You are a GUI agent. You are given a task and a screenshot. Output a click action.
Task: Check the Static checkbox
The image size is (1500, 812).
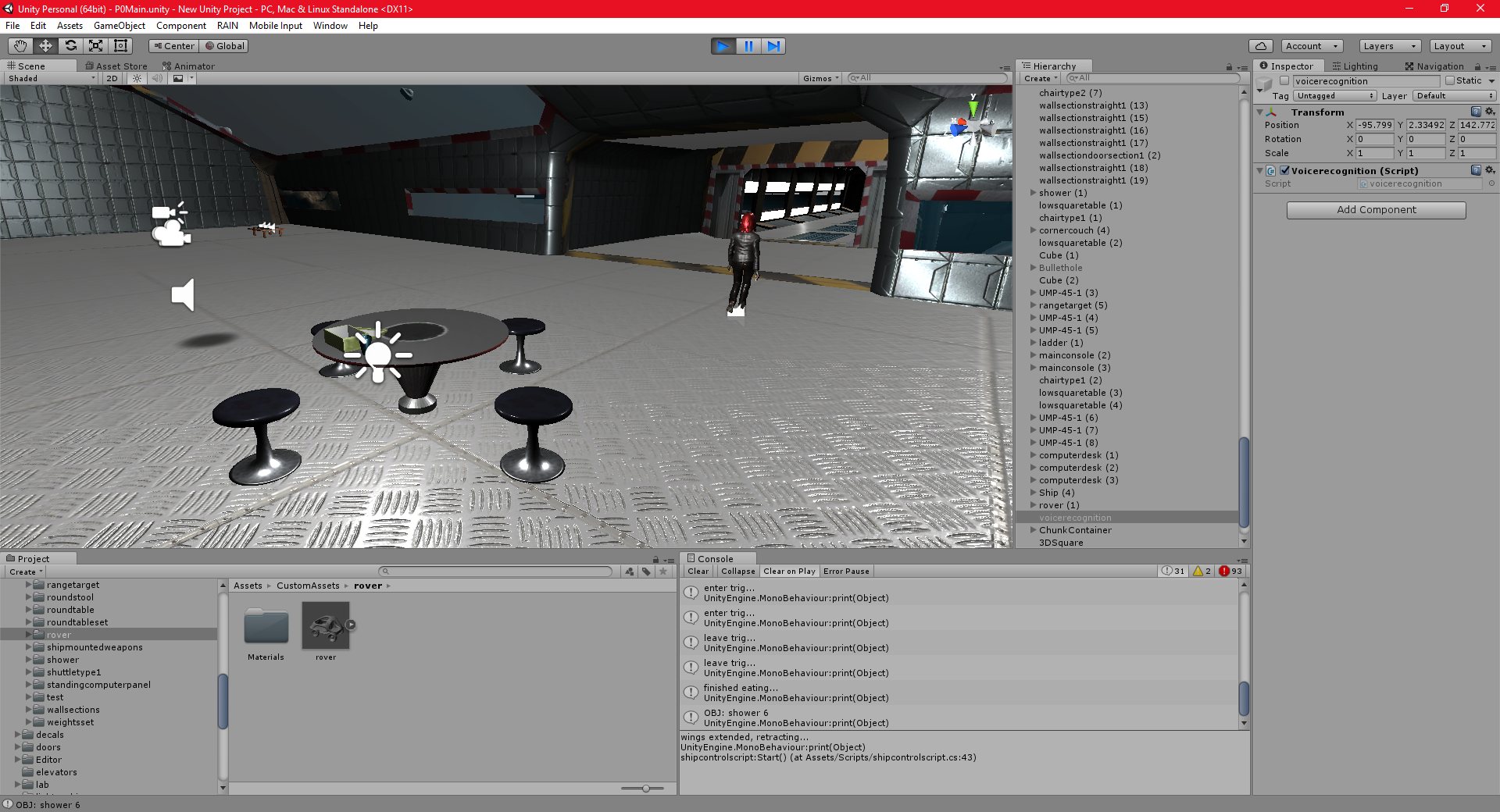point(1450,80)
